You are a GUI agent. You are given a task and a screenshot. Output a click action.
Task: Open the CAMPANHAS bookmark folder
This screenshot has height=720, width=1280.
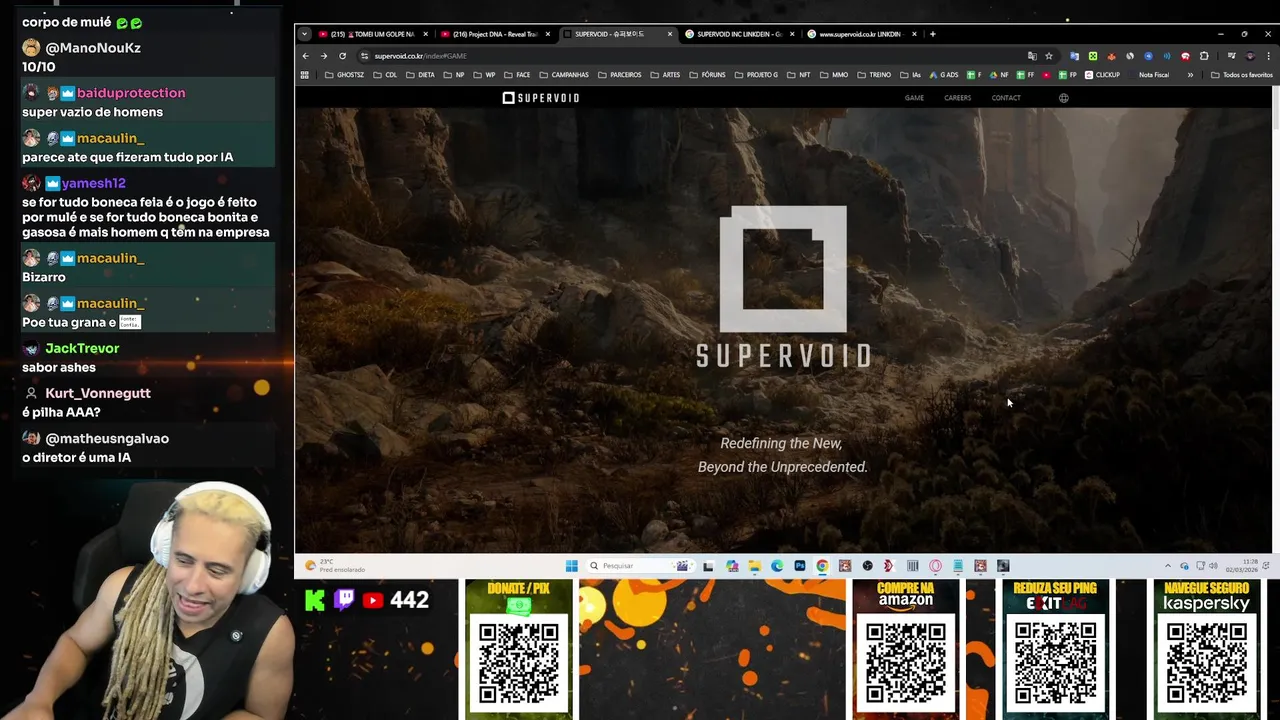[x=564, y=75]
